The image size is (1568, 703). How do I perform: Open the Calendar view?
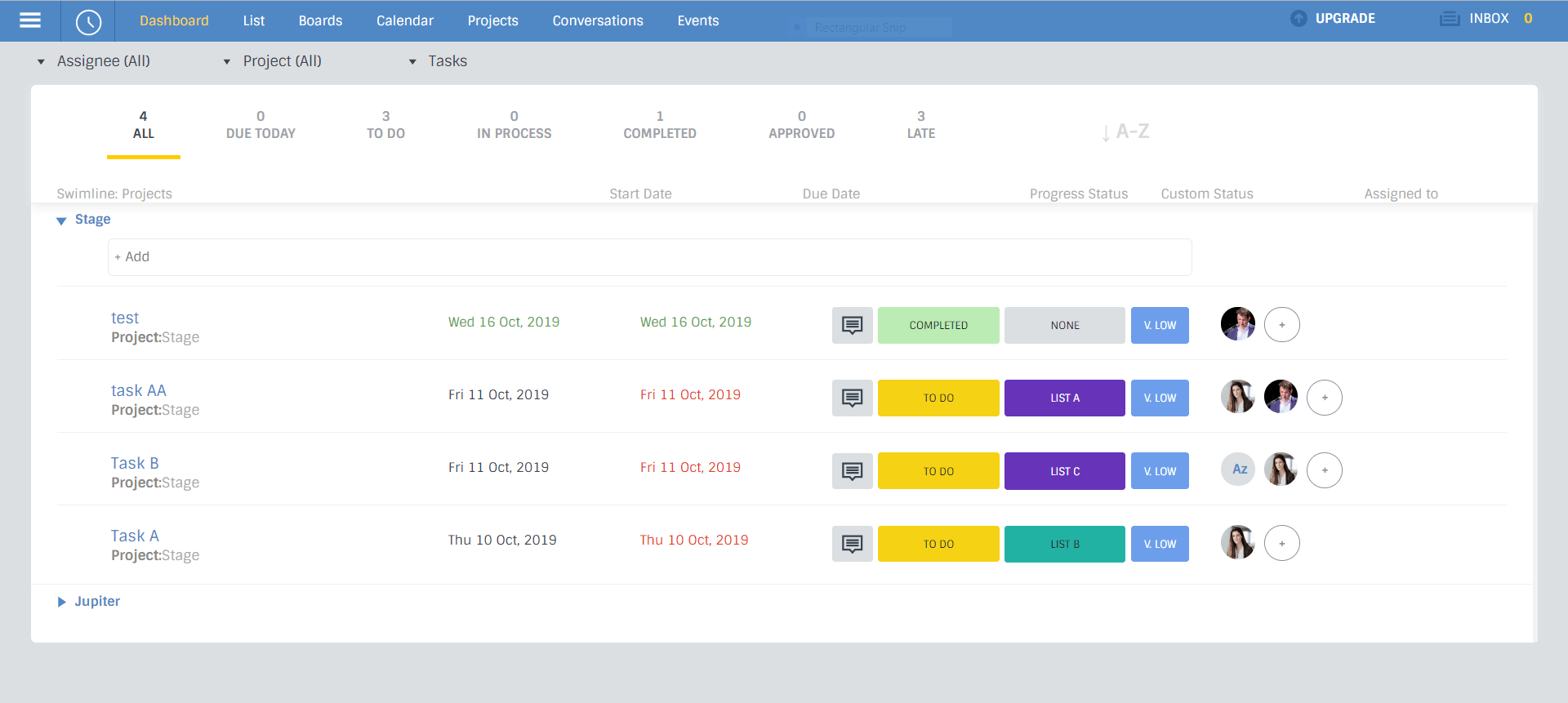click(405, 20)
